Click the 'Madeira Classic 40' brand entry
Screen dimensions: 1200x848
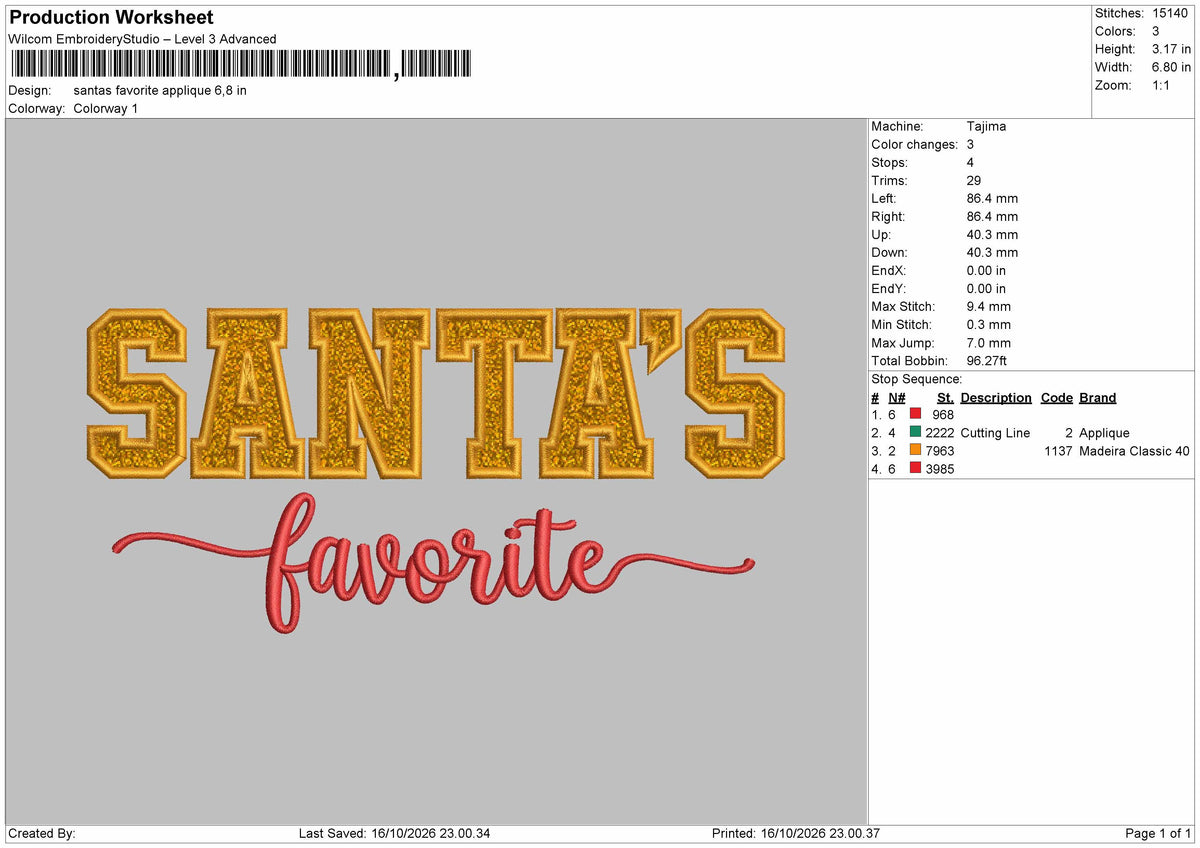coord(1134,450)
